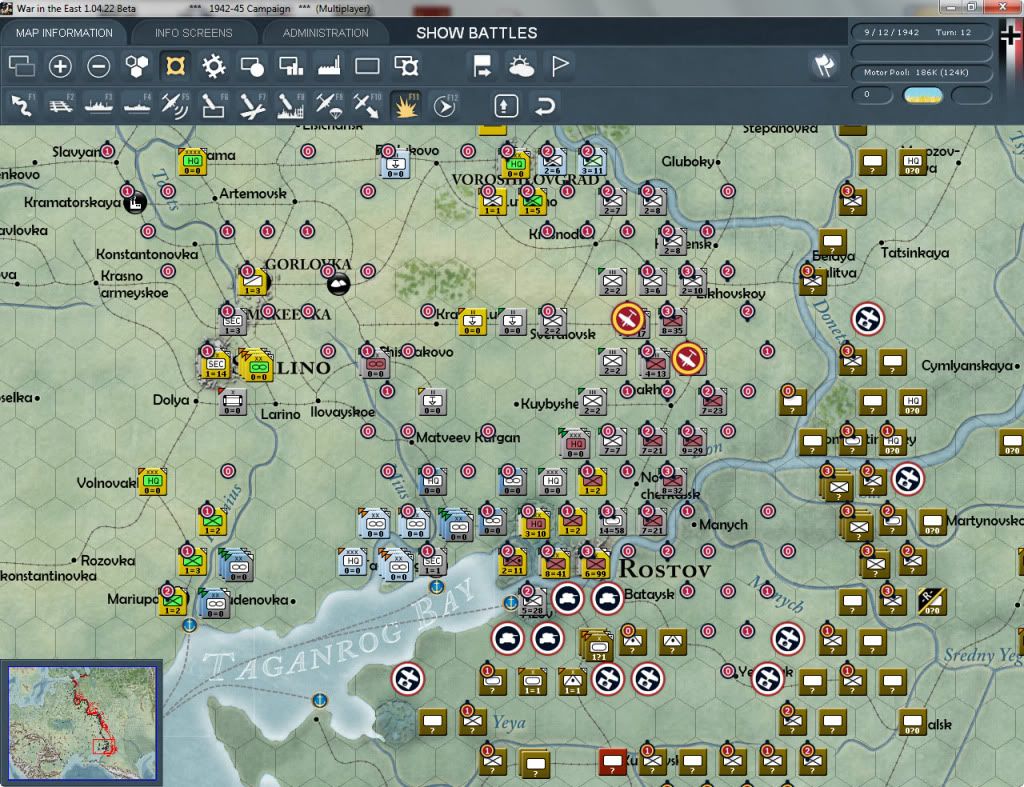Switch to the INFO SCREENS tab

point(193,33)
